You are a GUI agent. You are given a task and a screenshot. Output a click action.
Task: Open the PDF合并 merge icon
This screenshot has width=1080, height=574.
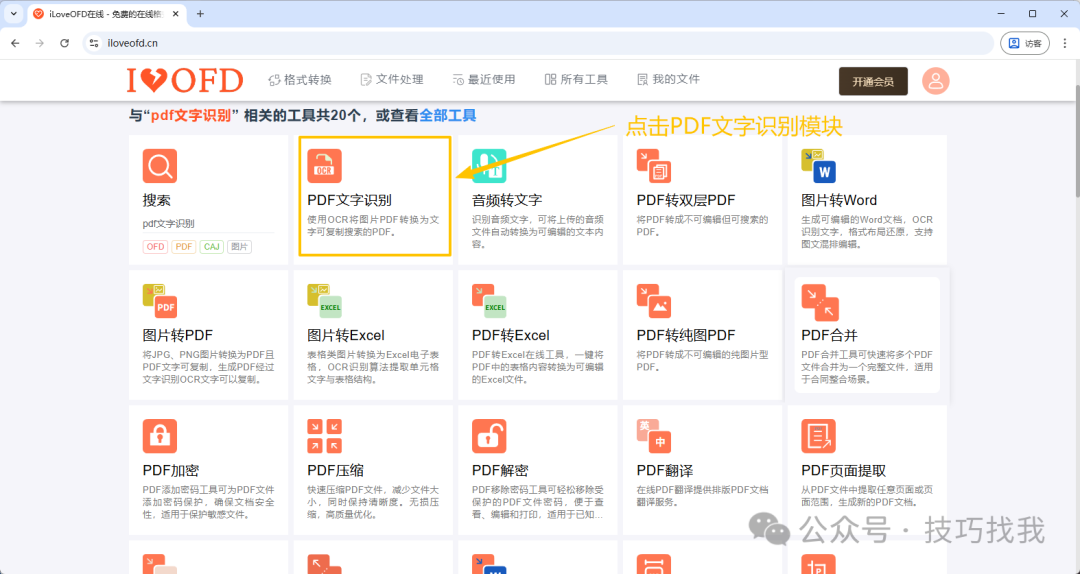(820, 303)
